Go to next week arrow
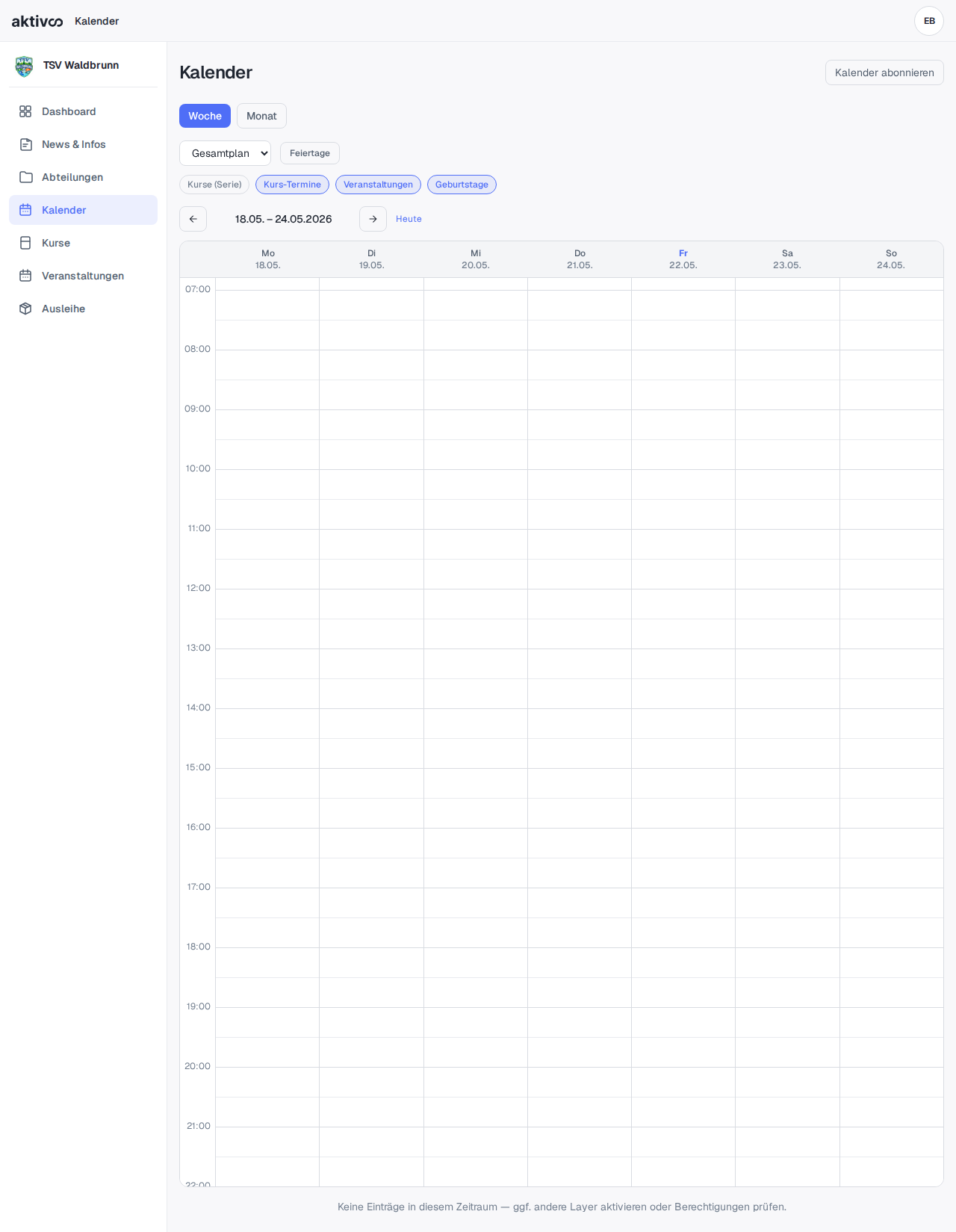Image resolution: width=956 pixels, height=1232 pixels. tap(373, 219)
